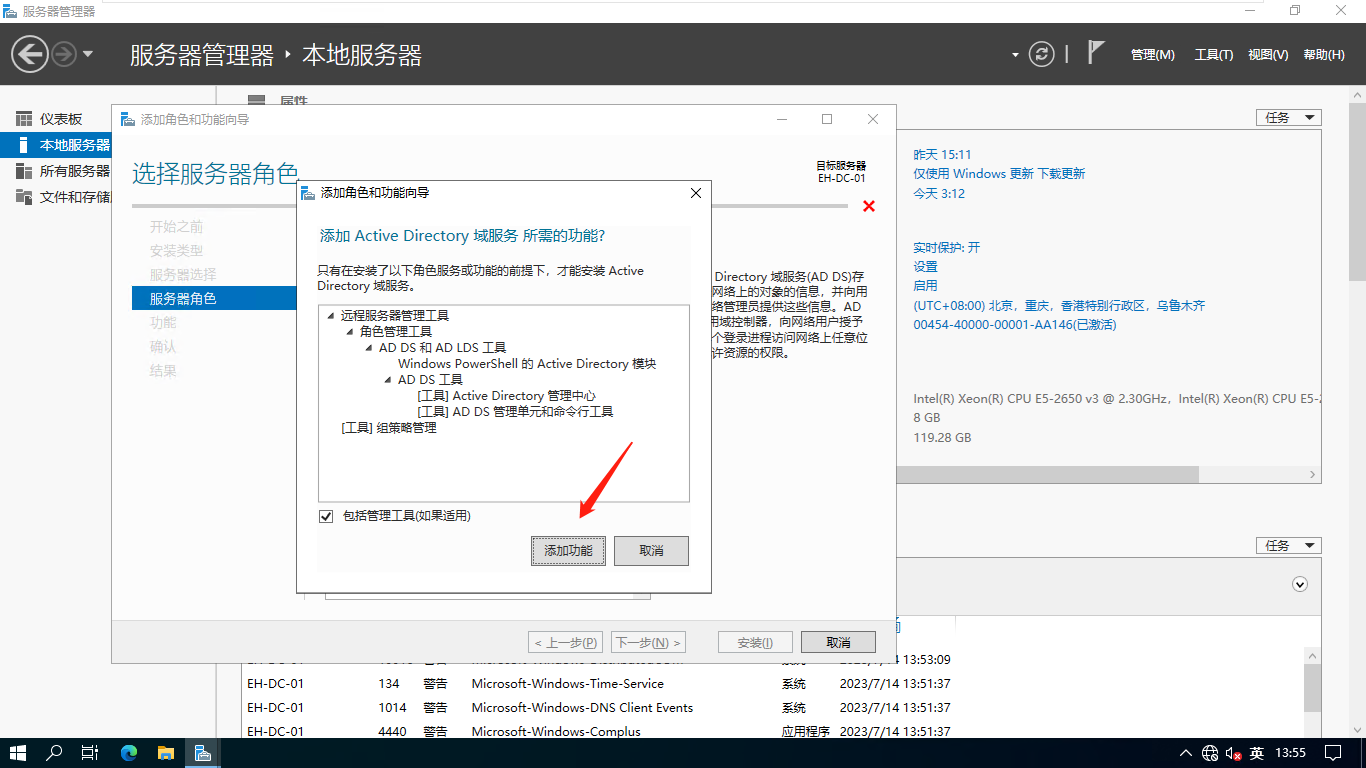
Task: Select 仪表板 in the left sidebar
Action: (x=61, y=119)
